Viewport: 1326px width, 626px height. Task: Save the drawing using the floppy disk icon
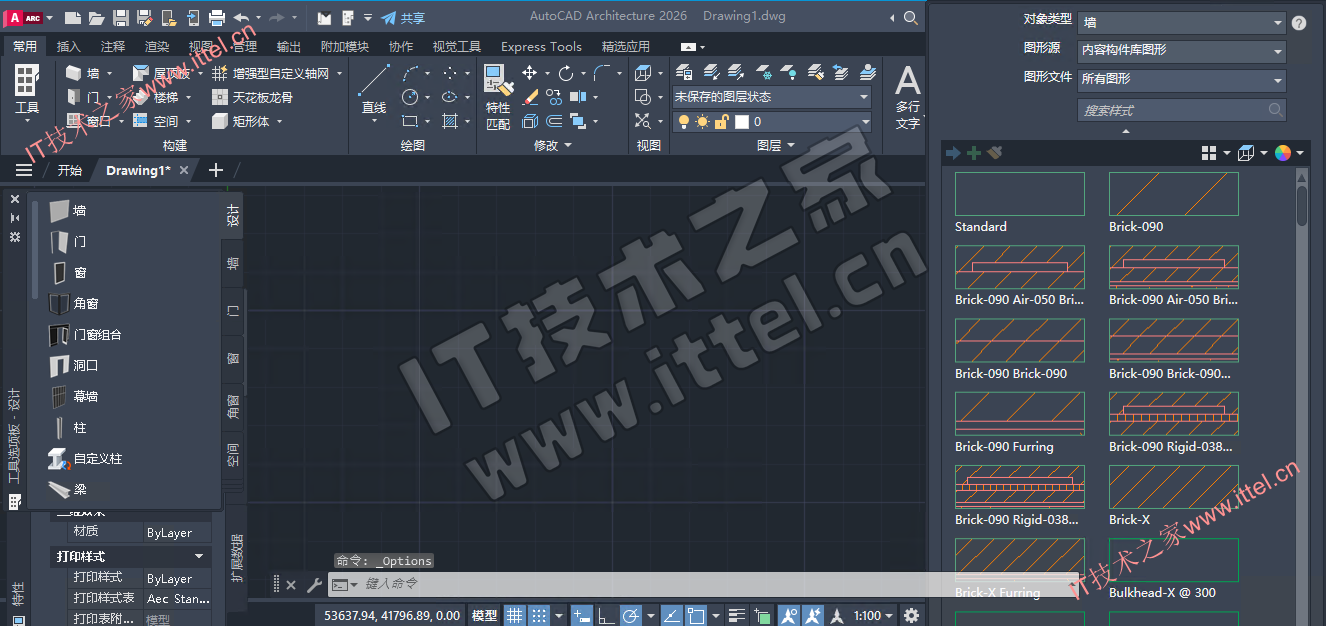[121, 18]
